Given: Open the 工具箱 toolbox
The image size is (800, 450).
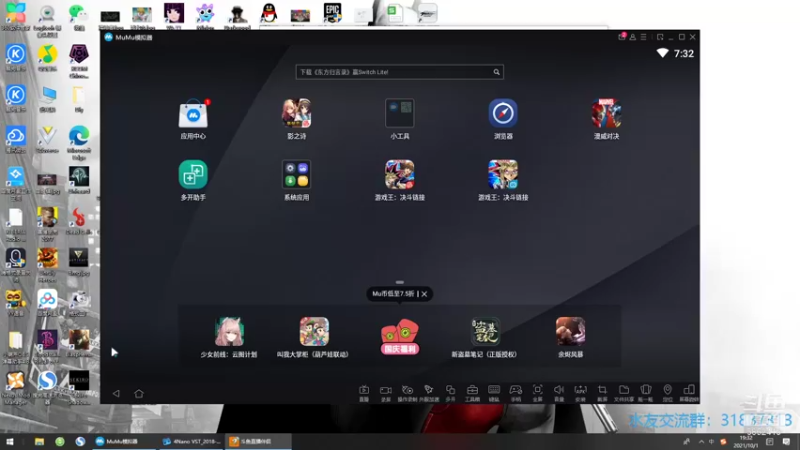Looking at the screenshot, I should pos(472,393).
